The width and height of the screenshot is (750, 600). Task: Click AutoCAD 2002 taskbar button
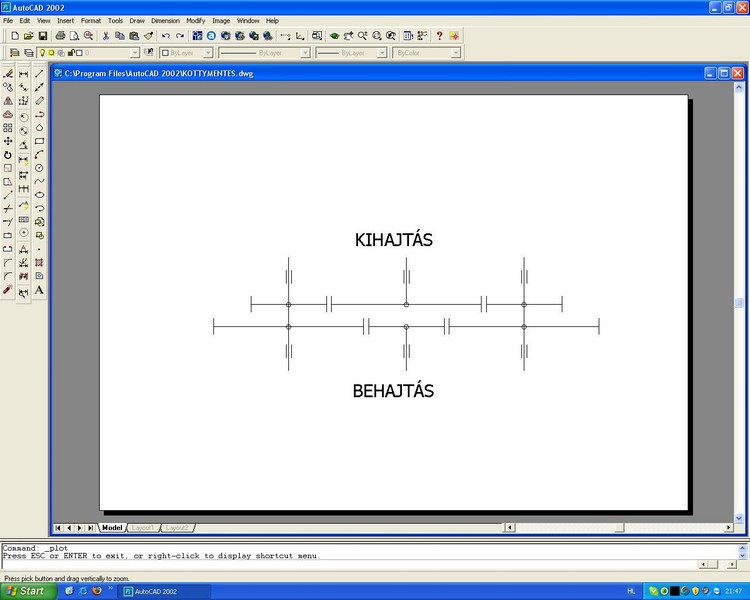(x=165, y=591)
